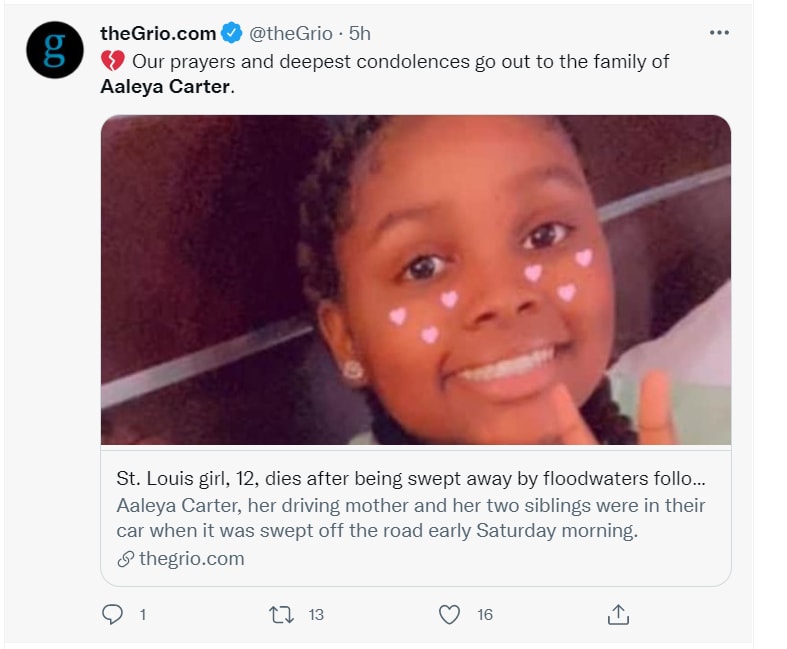Click the like count of 16

coord(485,615)
